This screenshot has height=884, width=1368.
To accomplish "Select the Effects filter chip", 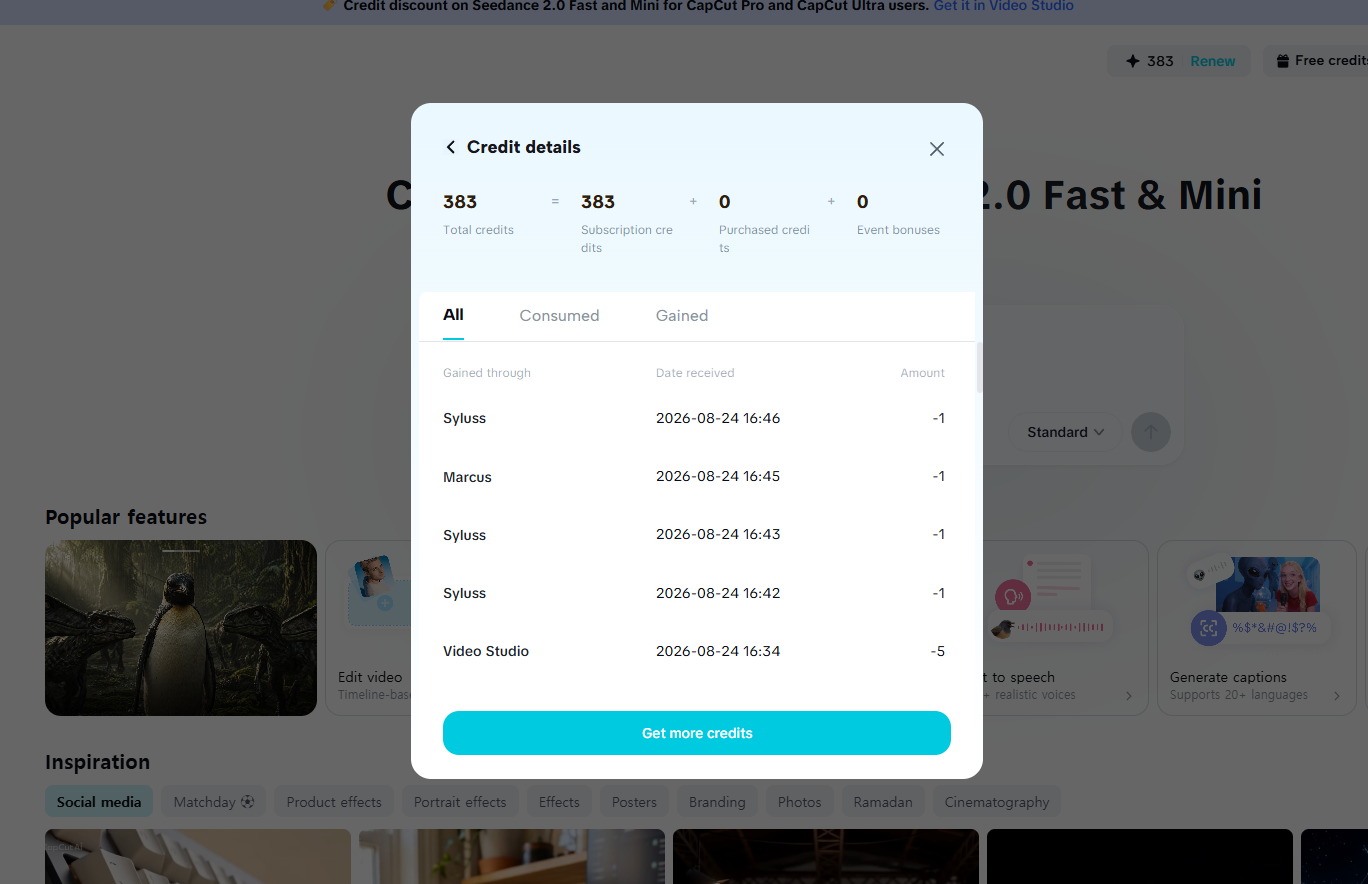I will (x=559, y=802).
